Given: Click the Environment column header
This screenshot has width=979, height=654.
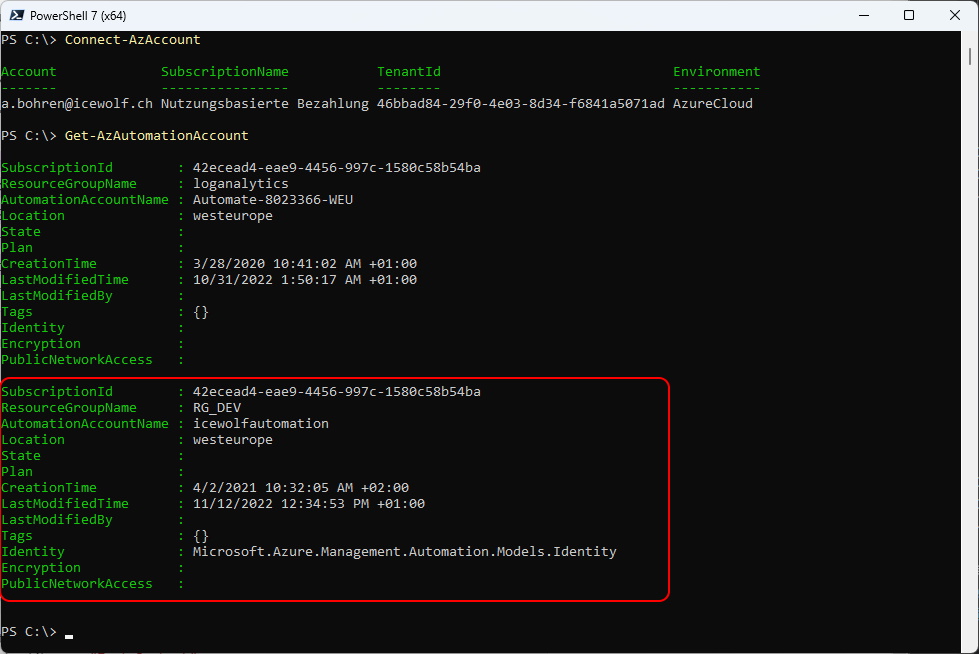Looking at the screenshot, I should click(x=717, y=72).
